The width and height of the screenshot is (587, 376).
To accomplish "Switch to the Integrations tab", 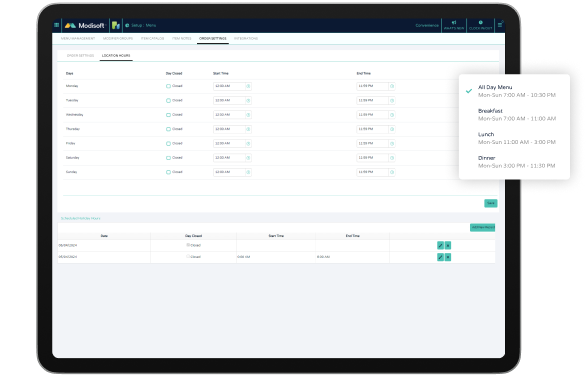I will pos(246,39).
